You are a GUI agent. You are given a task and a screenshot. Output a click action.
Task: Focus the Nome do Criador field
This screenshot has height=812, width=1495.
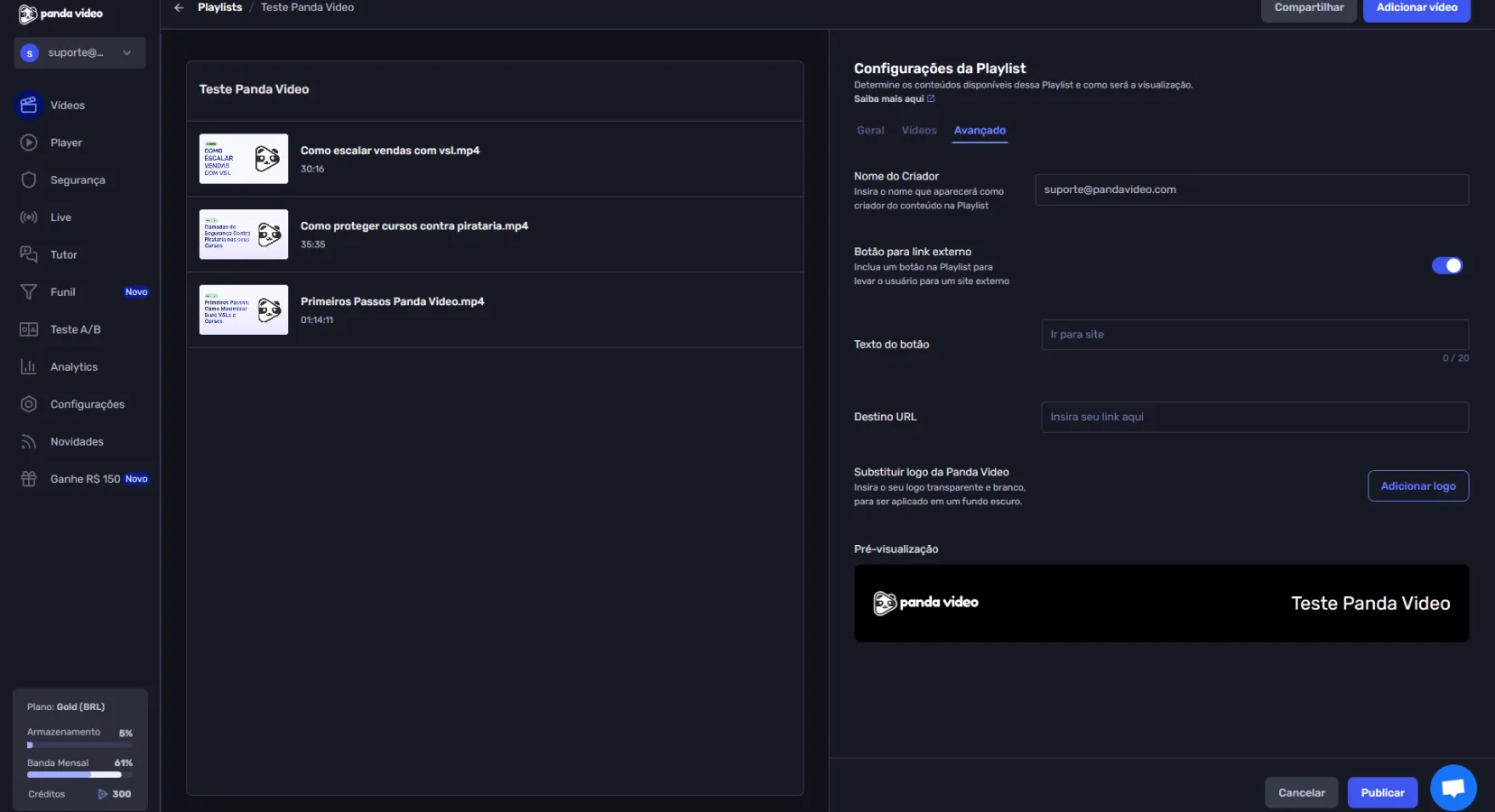(x=1251, y=190)
